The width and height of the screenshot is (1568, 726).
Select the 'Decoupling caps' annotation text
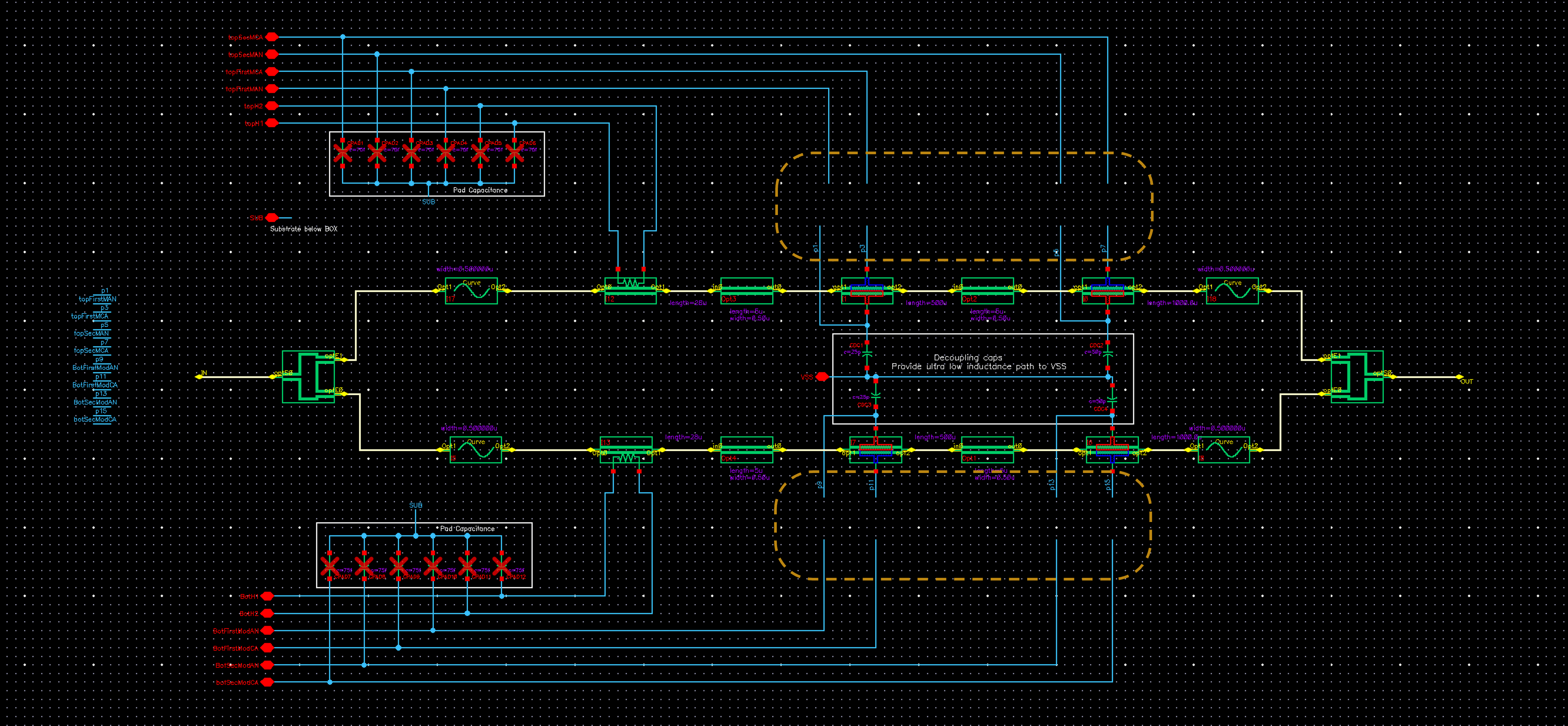click(x=968, y=358)
